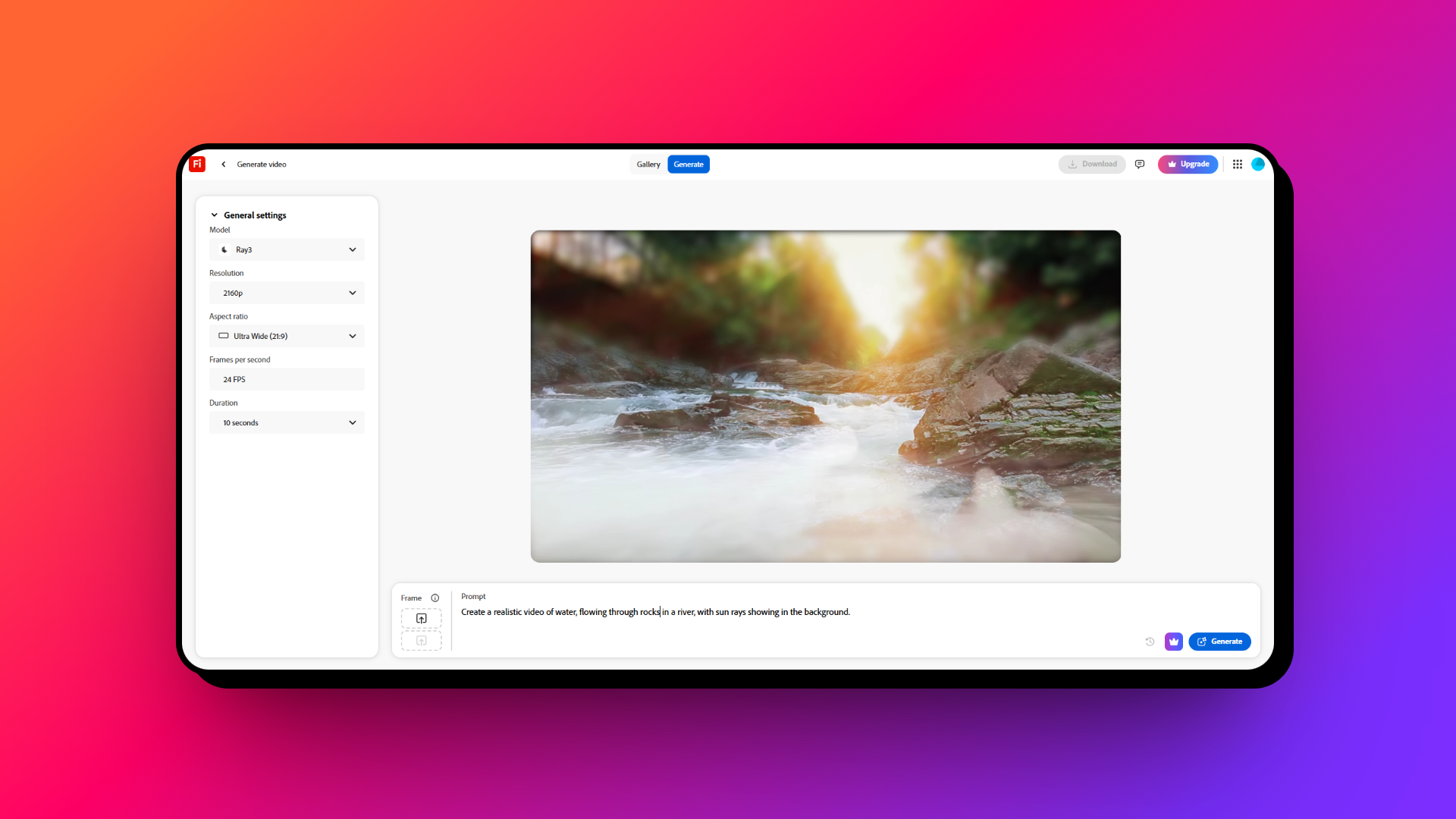
Task: Go back using the back arrow
Action: click(224, 165)
